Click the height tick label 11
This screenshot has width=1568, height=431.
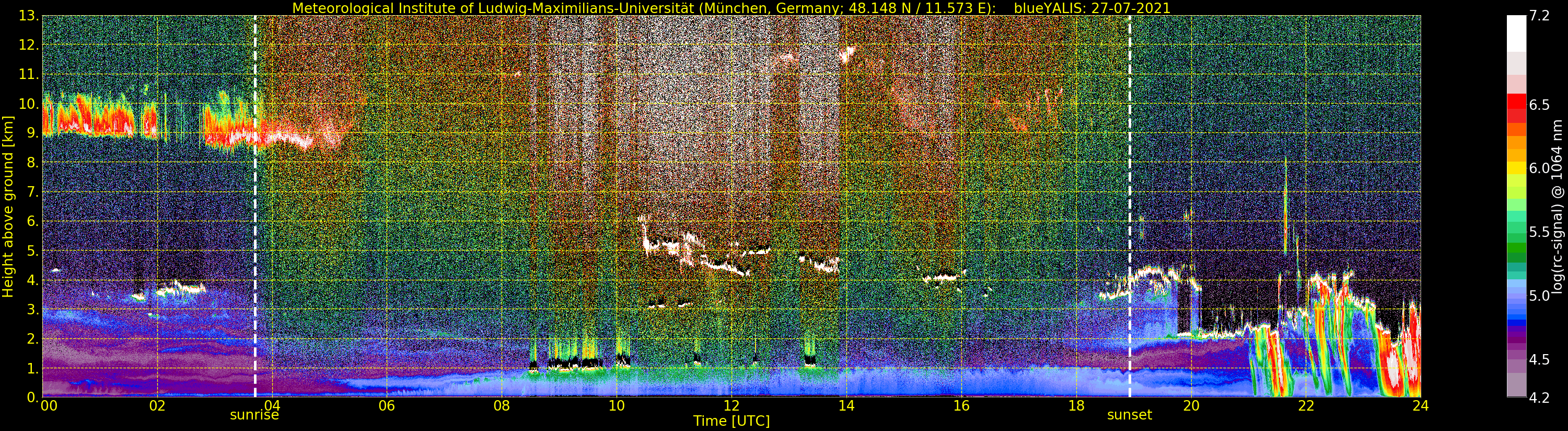coord(29,74)
